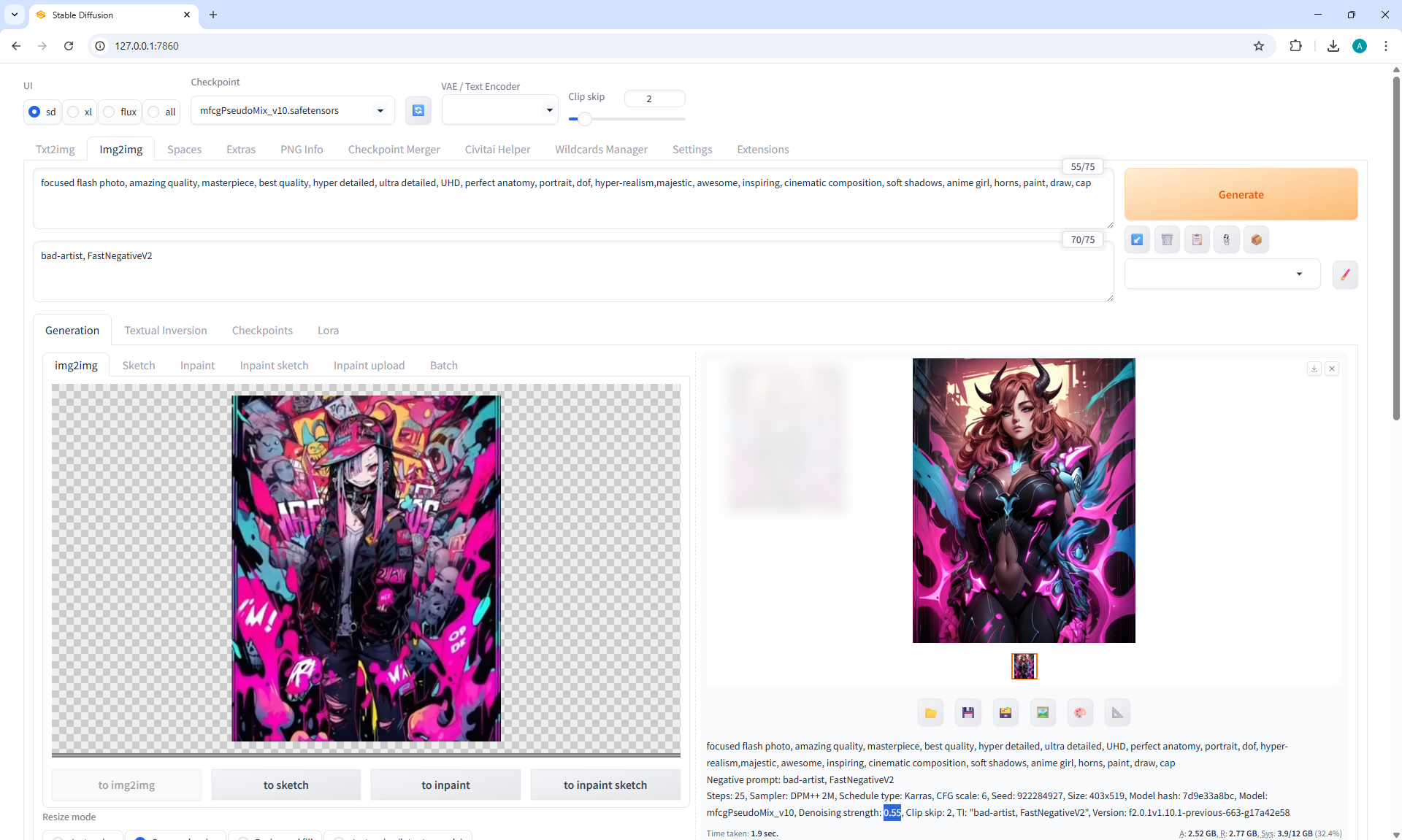Click the paintbrush edit styles icon

(1344, 274)
